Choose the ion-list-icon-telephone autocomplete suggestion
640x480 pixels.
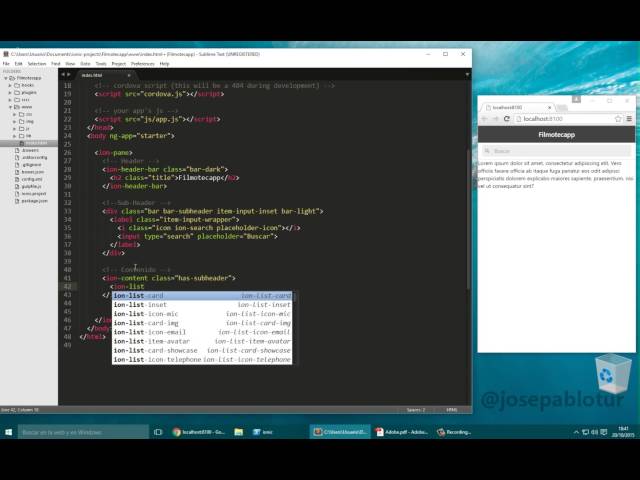pyautogui.click(x=202, y=360)
